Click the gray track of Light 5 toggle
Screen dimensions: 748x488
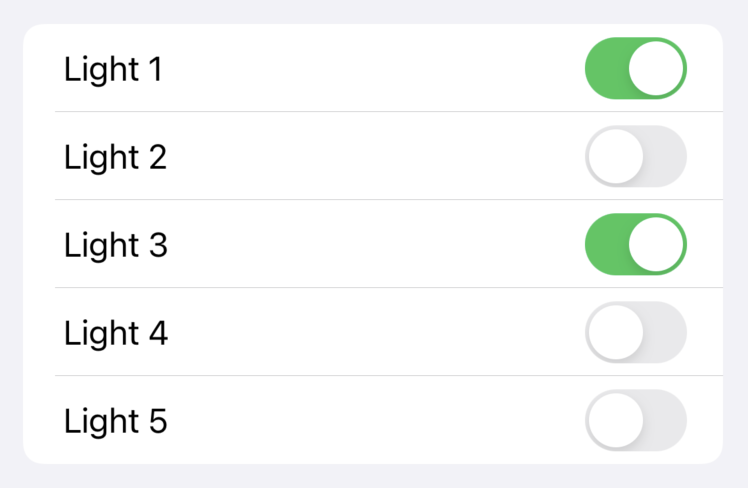[x=665, y=420]
